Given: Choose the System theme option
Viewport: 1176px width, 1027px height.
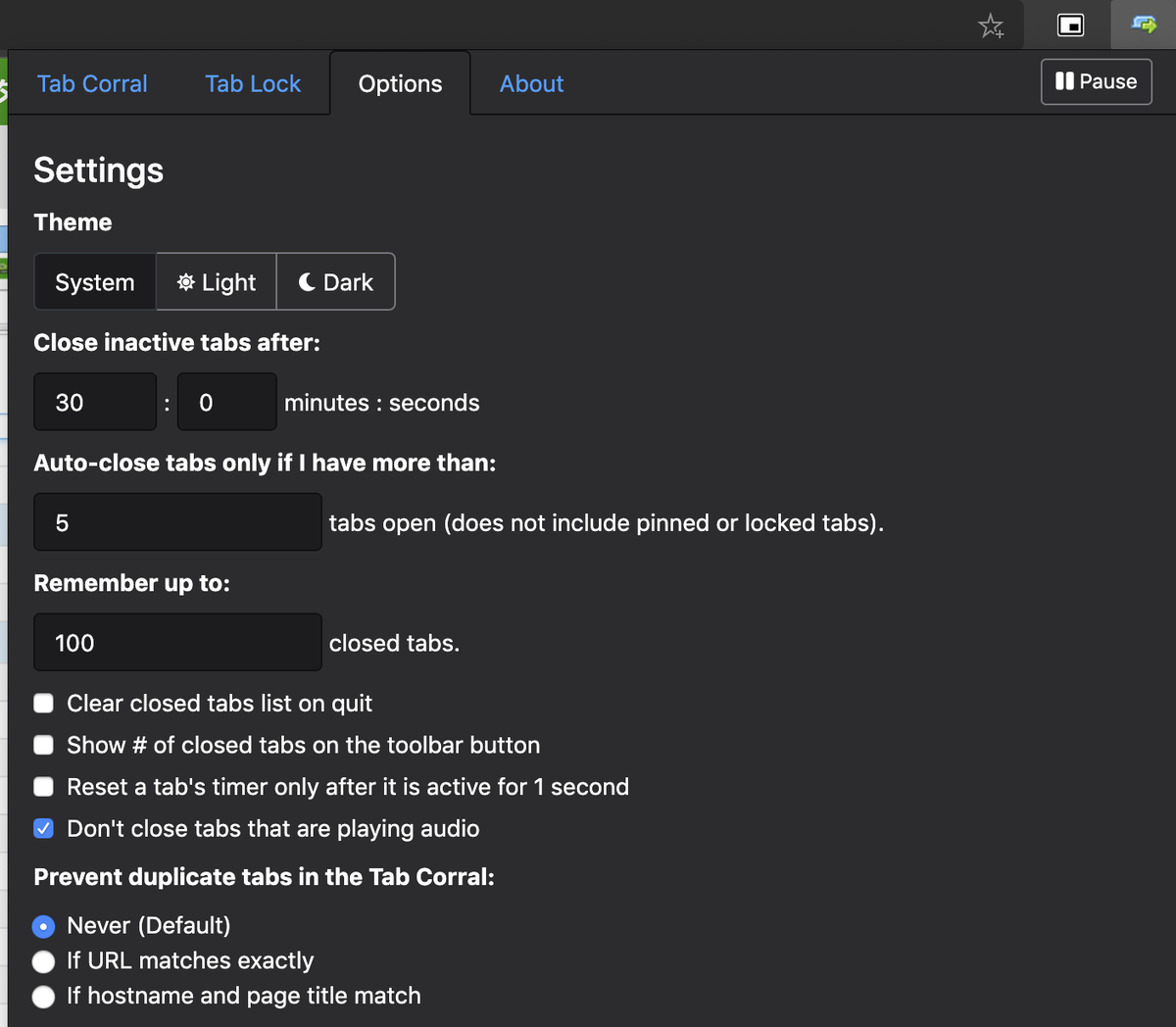Looking at the screenshot, I should coord(95,282).
